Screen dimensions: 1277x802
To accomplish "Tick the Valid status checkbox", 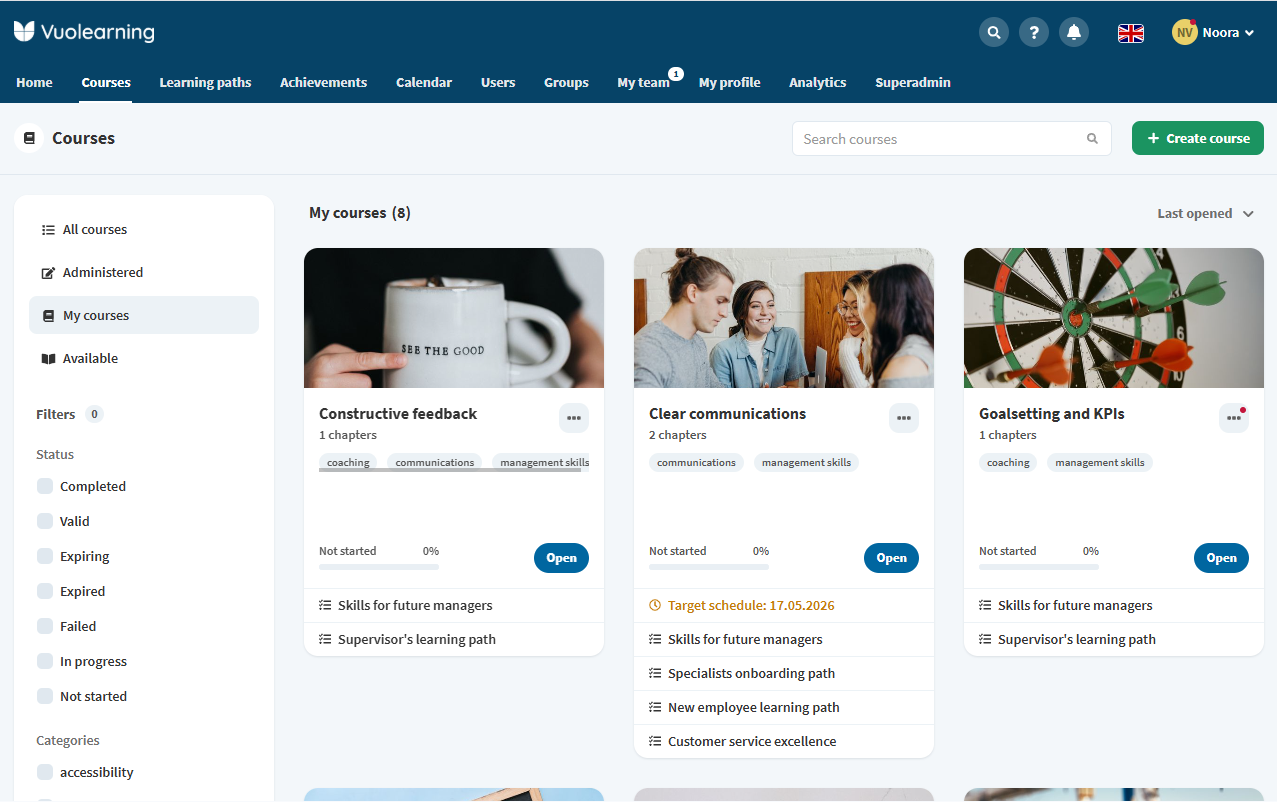I will point(45,521).
